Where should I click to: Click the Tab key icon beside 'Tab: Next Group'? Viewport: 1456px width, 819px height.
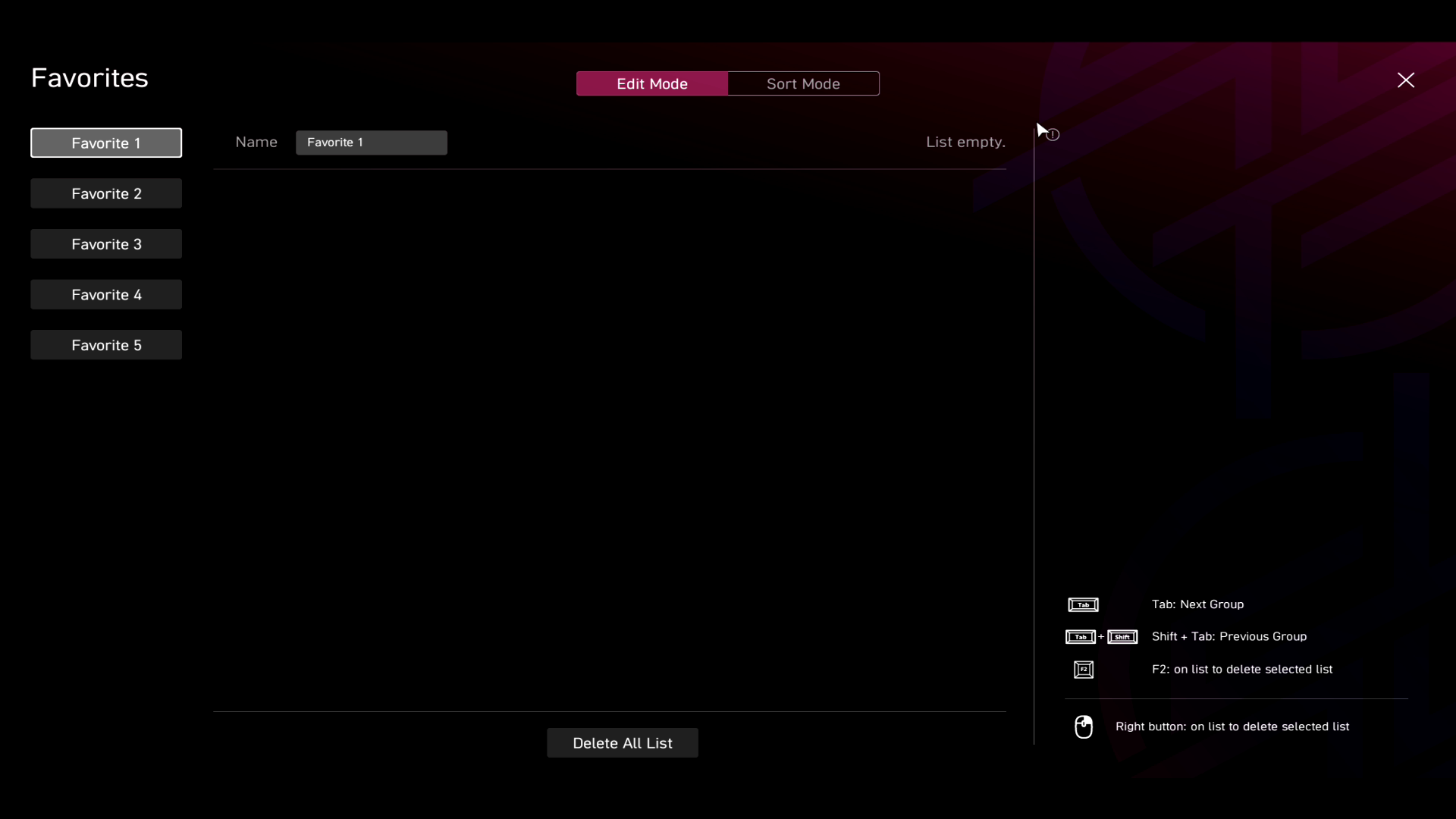[1083, 604]
